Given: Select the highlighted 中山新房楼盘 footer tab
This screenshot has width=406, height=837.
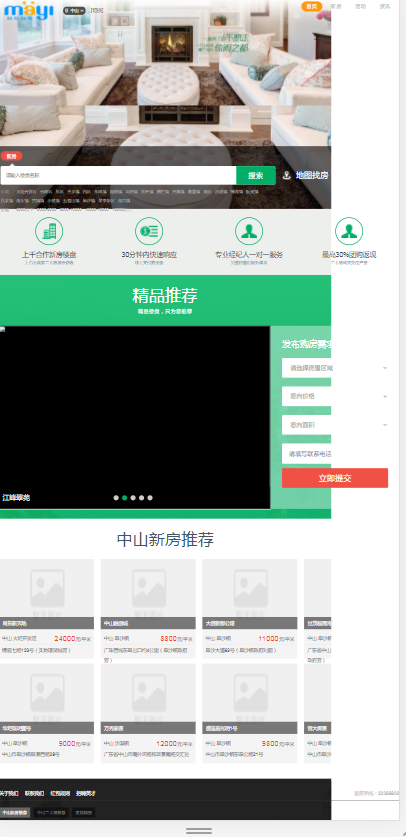Looking at the screenshot, I should click(14, 813).
